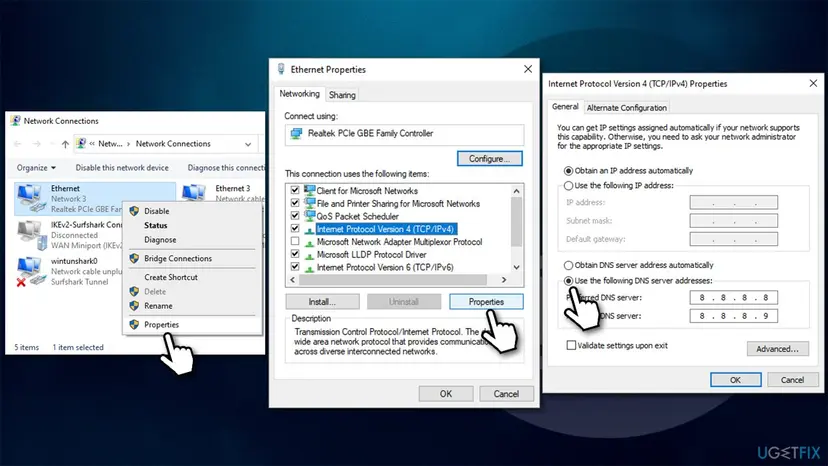This screenshot has width=828, height=466.
Task: Uncheck Client for Microsoft Networks
Action: [295, 190]
